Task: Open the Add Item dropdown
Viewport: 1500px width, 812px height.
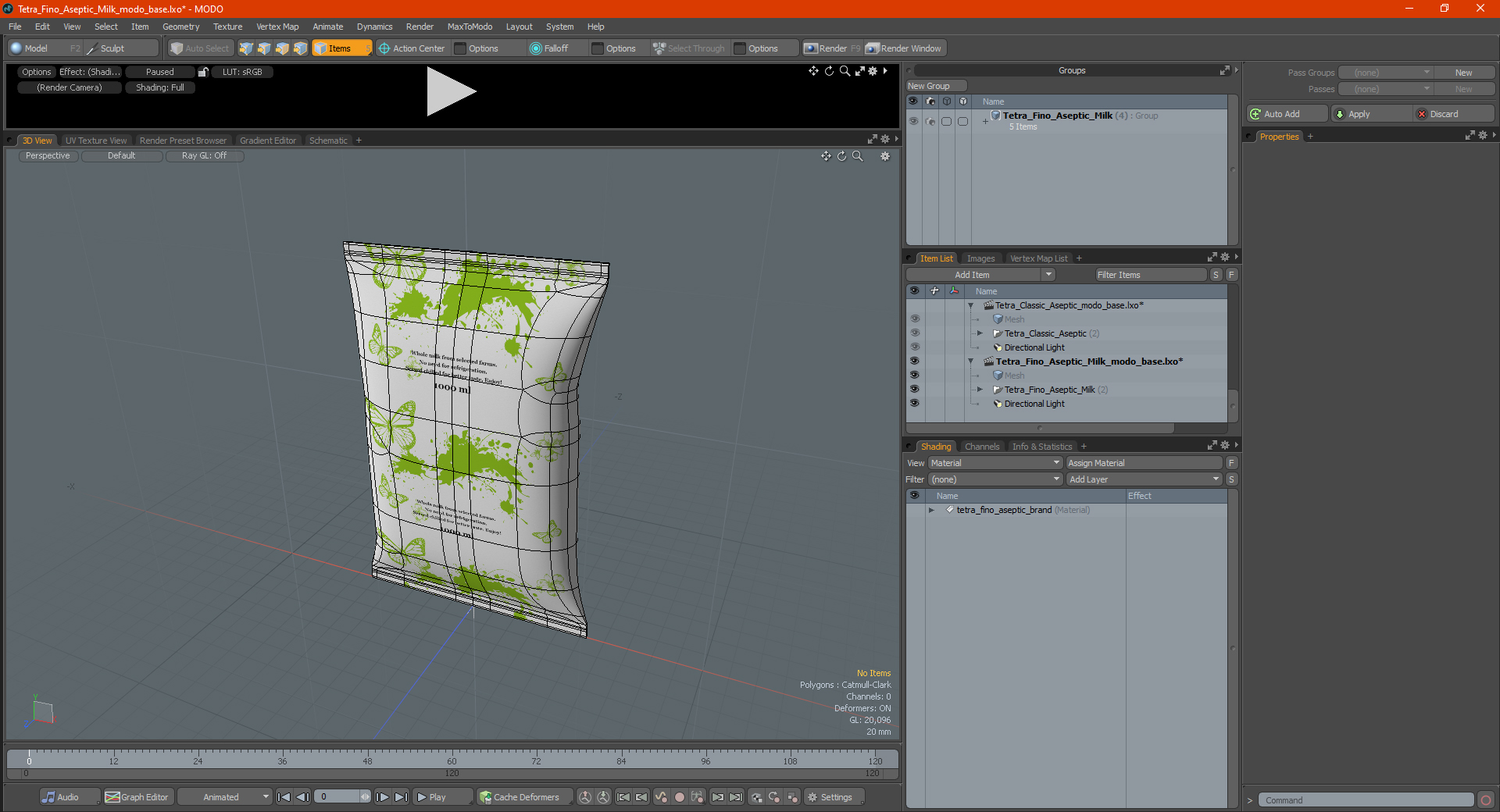Action: (981, 275)
